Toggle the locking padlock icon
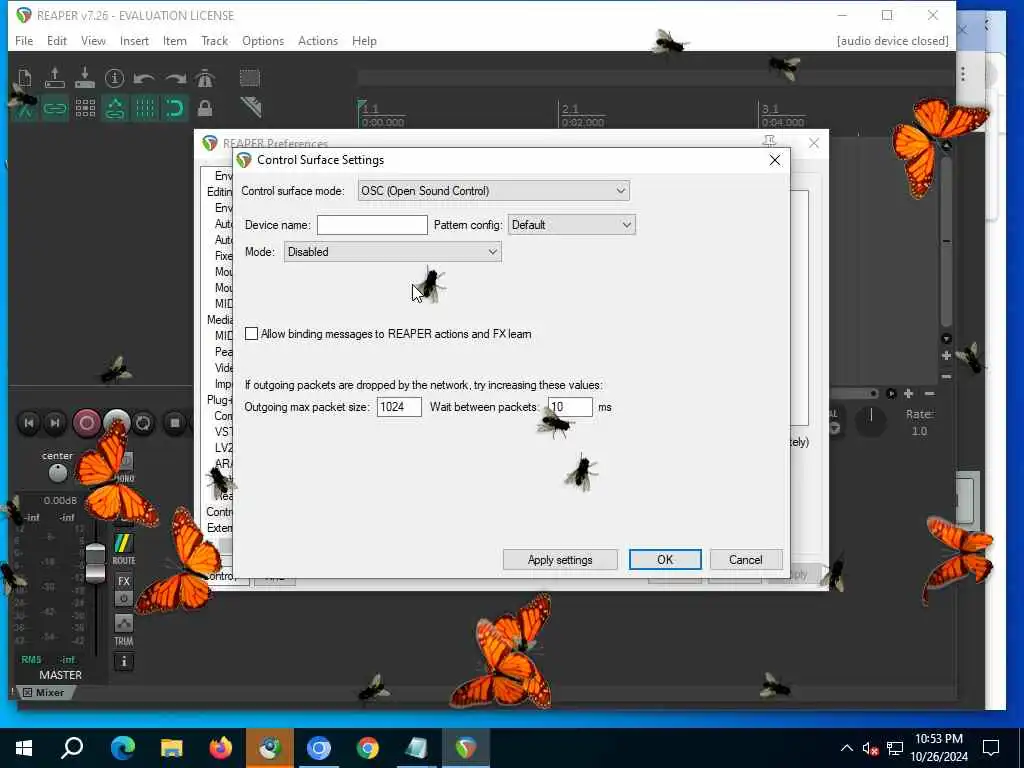 [205, 108]
